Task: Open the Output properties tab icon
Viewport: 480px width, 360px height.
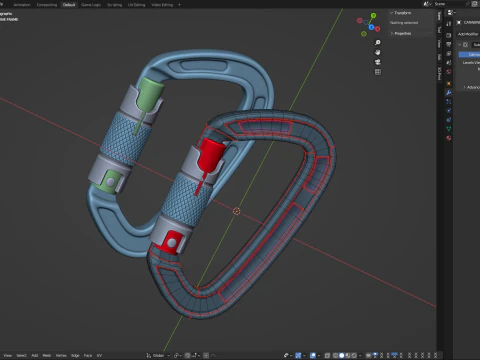Action: [449, 44]
